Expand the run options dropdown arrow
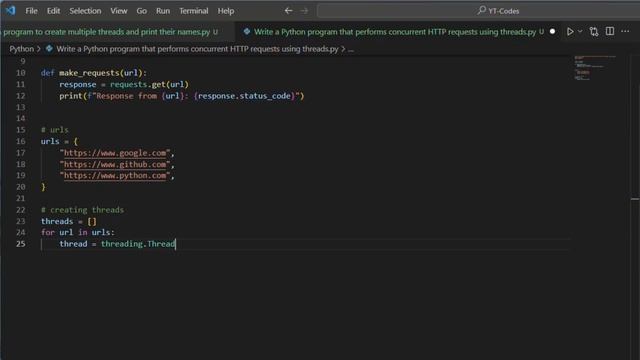The width and height of the screenshot is (640, 360). click(x=580, y=31)
